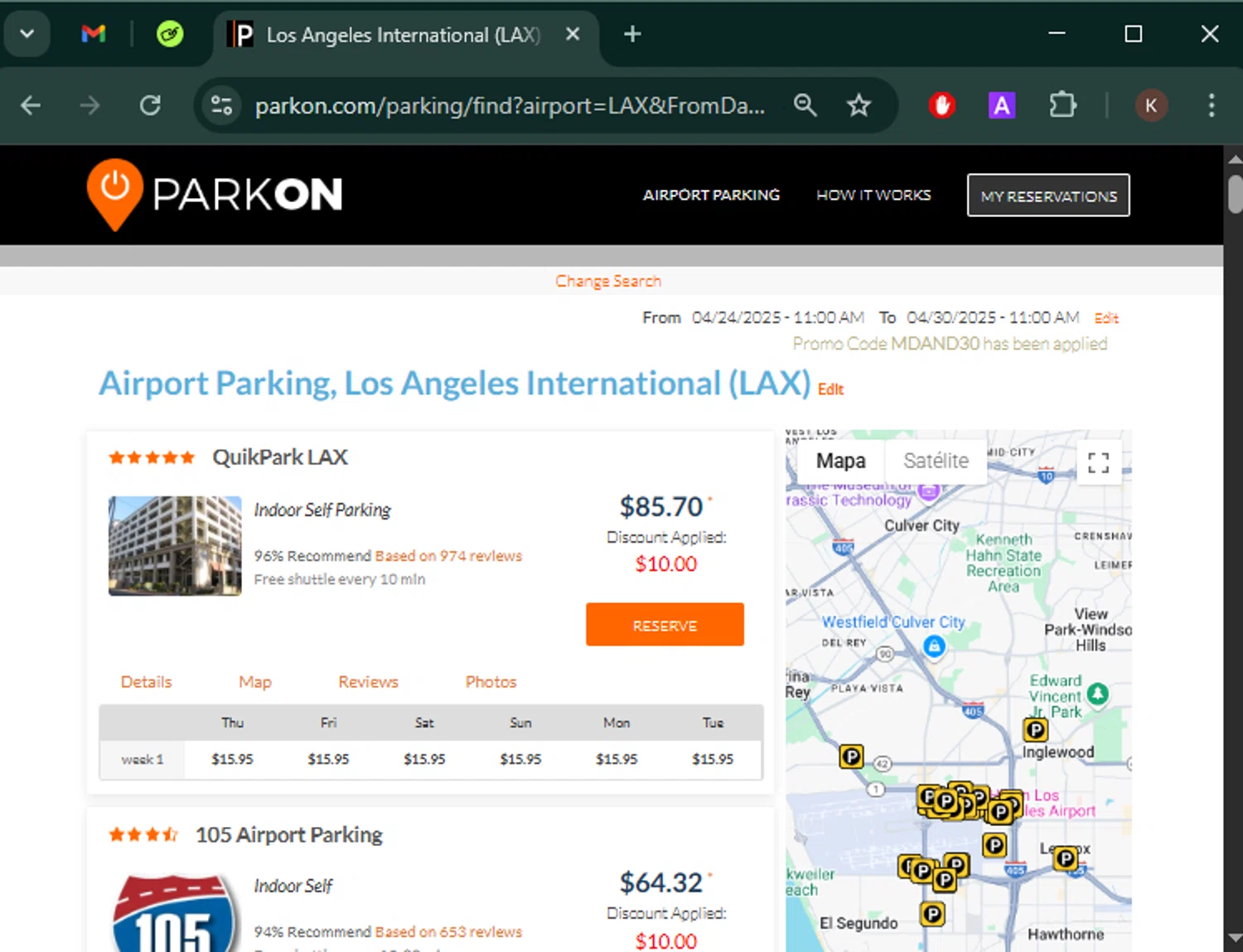
Task: Click parking marker on route 42 west
Action: click(851, 756)
